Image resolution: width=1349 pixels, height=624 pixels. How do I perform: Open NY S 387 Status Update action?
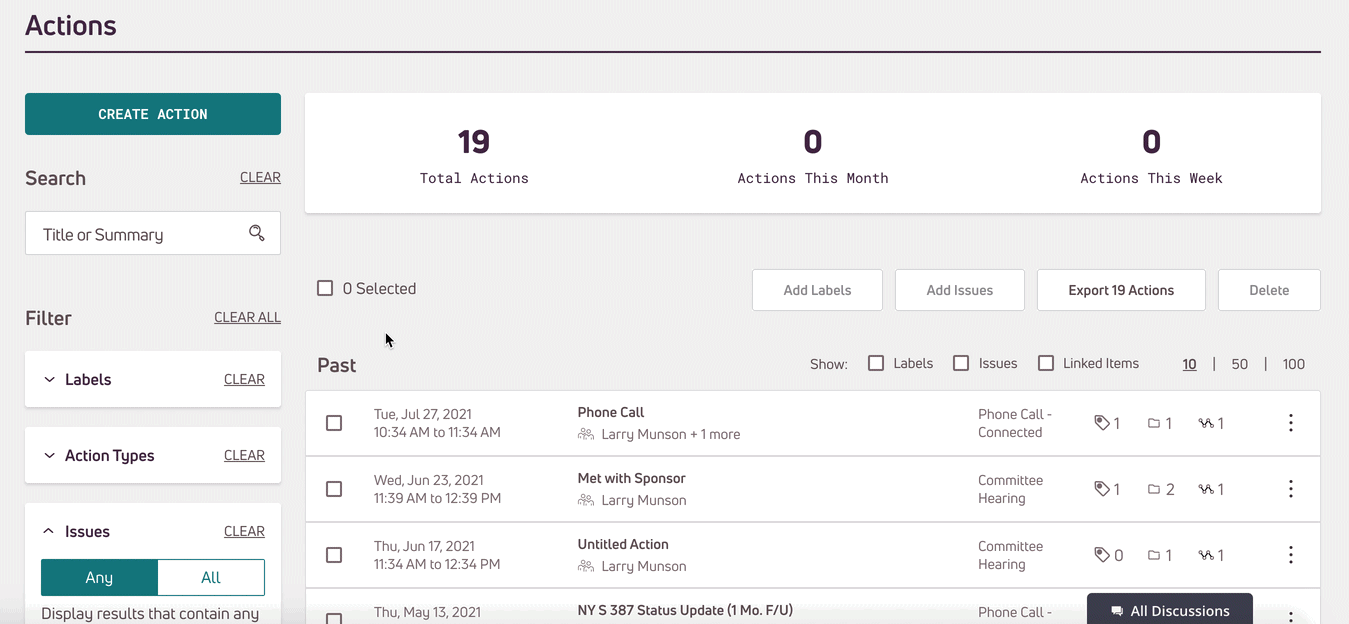click(685, 610)
